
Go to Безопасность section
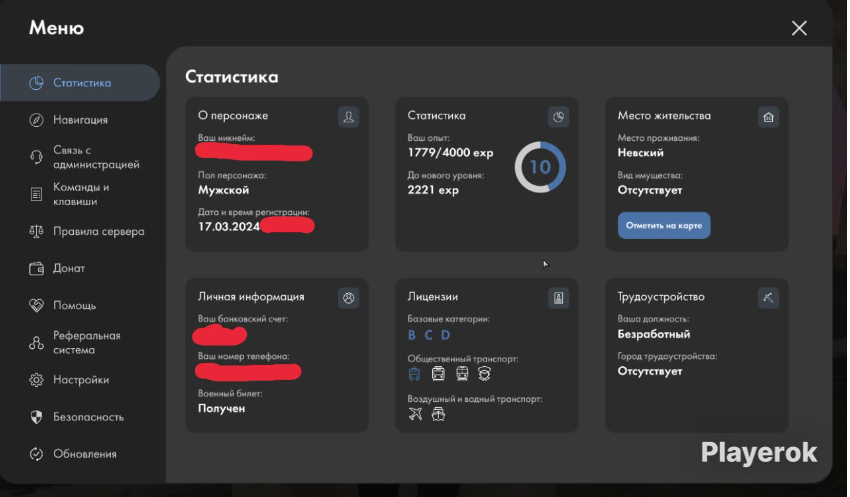(88, 417)
